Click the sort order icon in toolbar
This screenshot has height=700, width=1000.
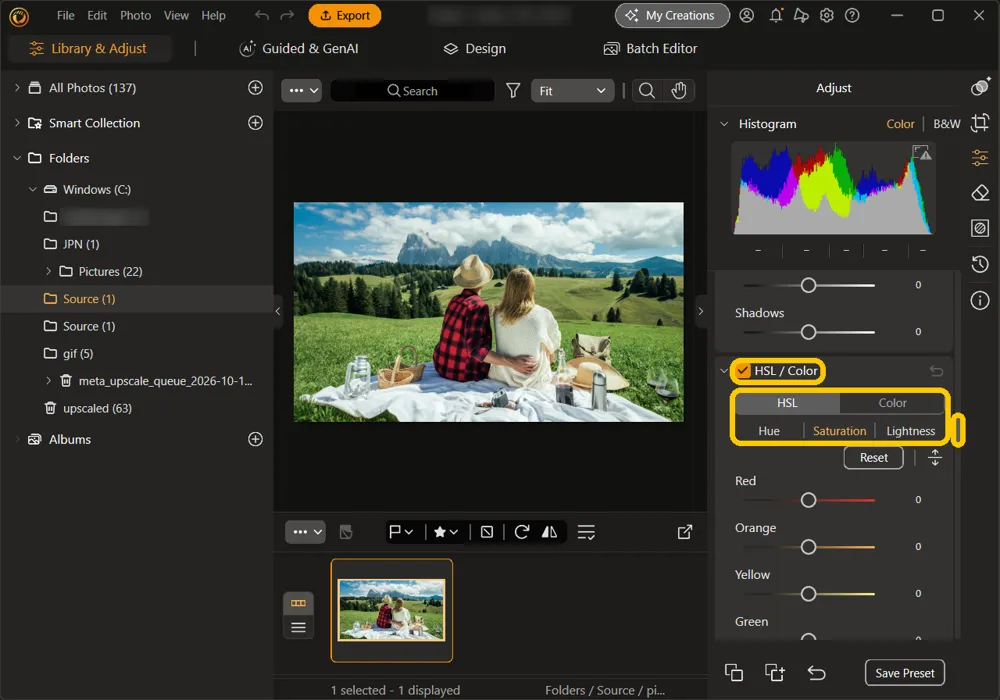pyautogui.click(x=586, y=532)
